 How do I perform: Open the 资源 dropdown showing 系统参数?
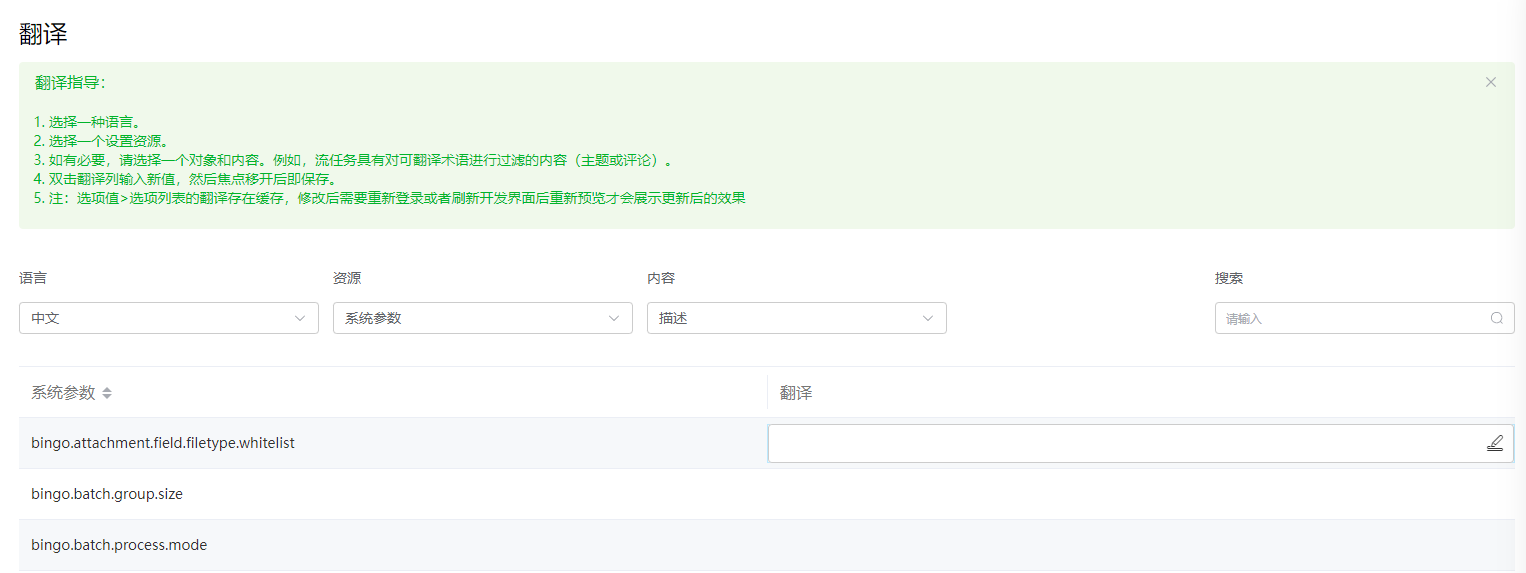(483, 318)
